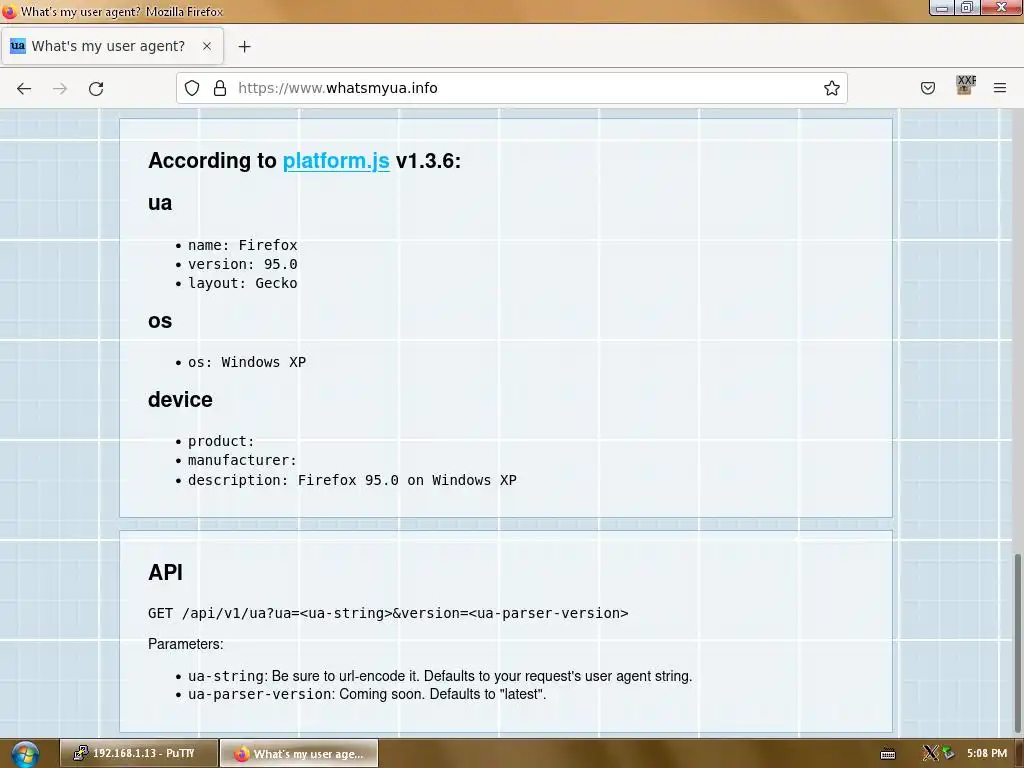
Task: Open the clock showing 5:08 PM
Action: click(x=987, y=753)
